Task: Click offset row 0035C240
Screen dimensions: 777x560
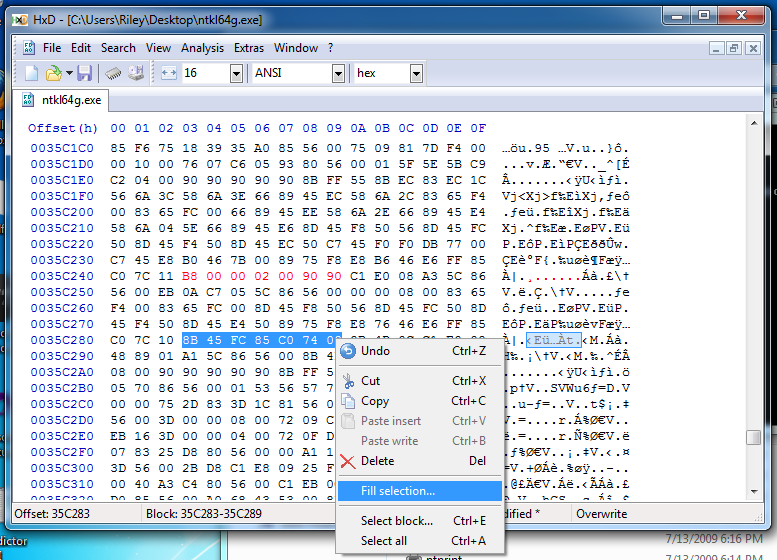Action: tap(62, 276)
